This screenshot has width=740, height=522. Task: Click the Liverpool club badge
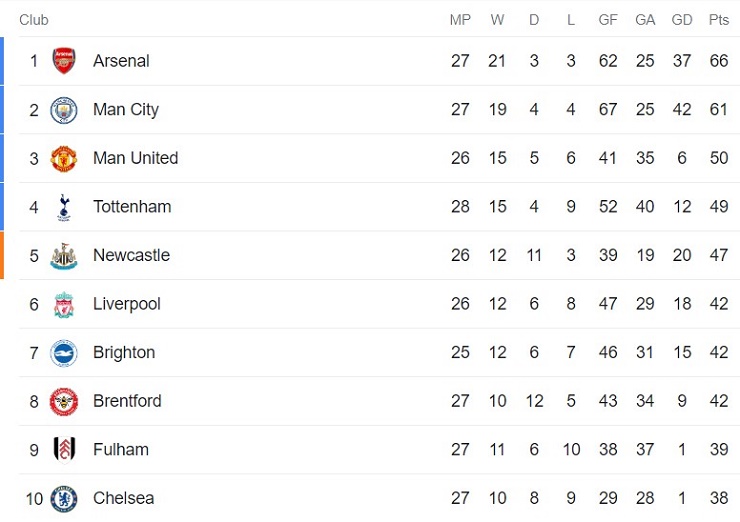pos(64,304)
